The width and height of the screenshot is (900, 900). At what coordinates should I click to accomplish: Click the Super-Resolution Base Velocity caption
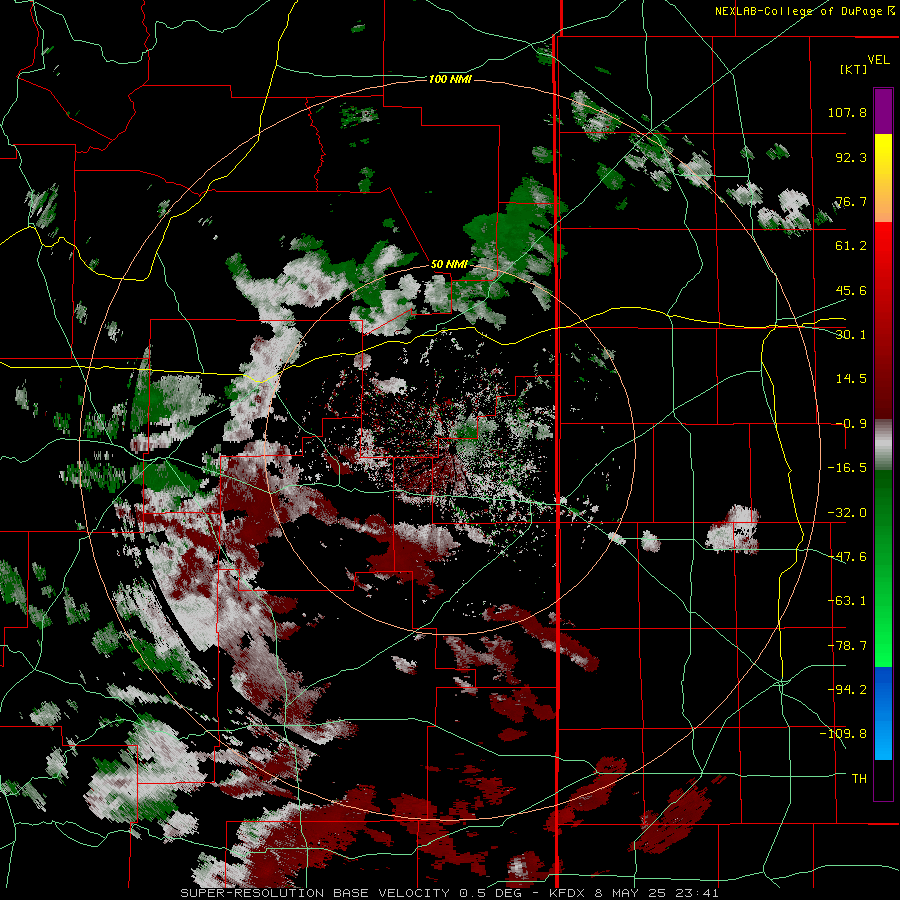[449, 893]
